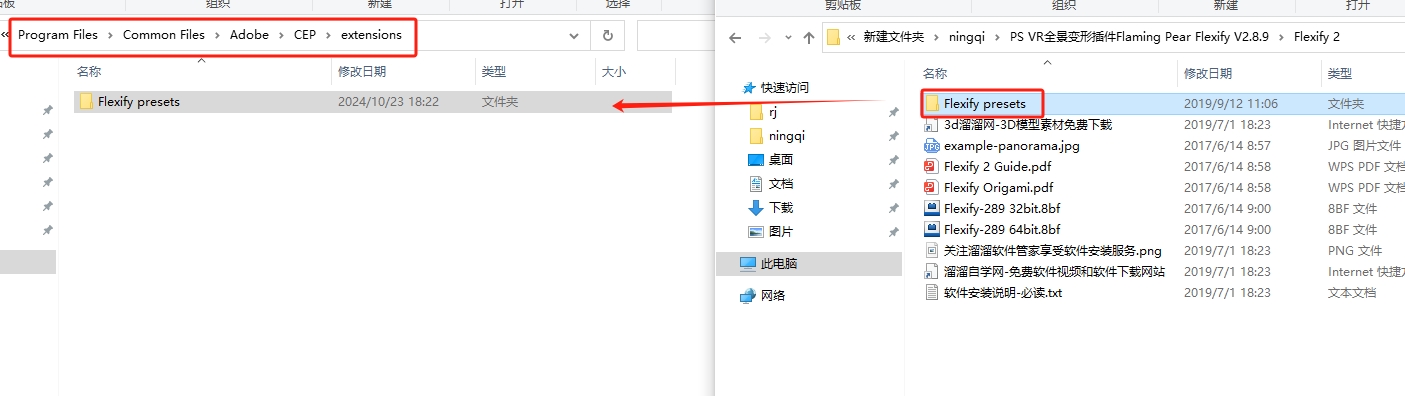Click the Flexify-289 64bit.8bf plugin icon

click(x=932, y=230)
